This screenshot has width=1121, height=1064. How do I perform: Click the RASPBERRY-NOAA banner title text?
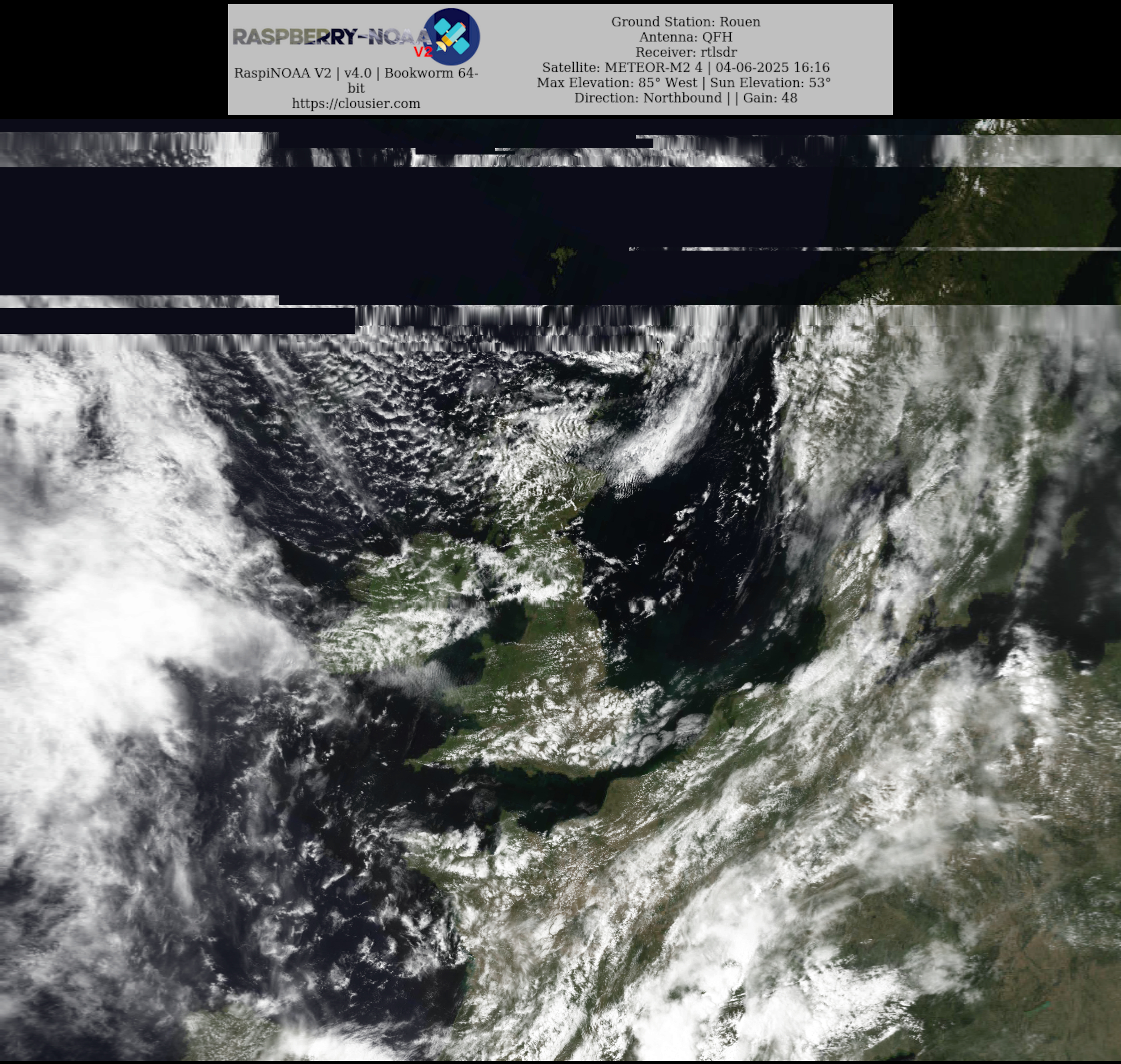(332, 38)
